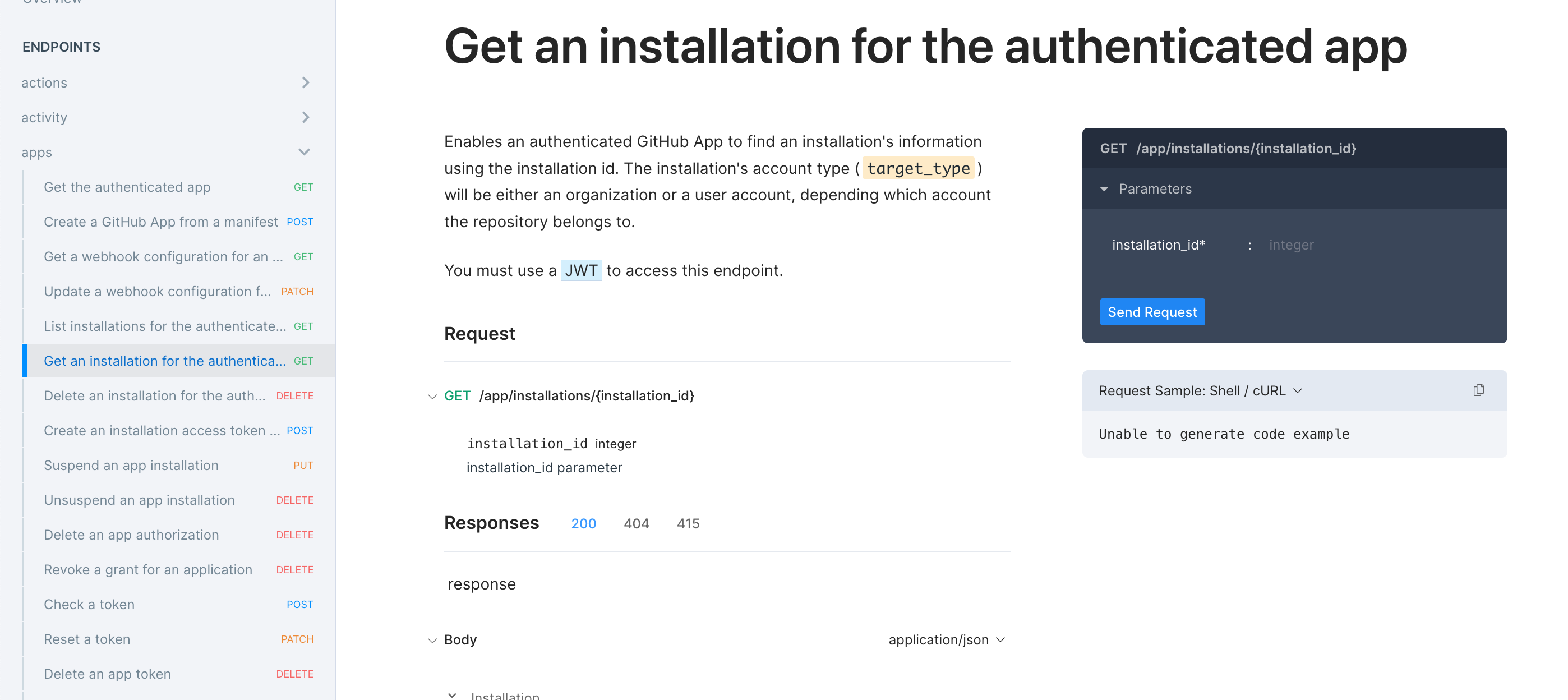Image resolution: width=1568 pixels, height=700 pixels.
Task: Switch to the 404 response tab
Action: pos(636,523)
